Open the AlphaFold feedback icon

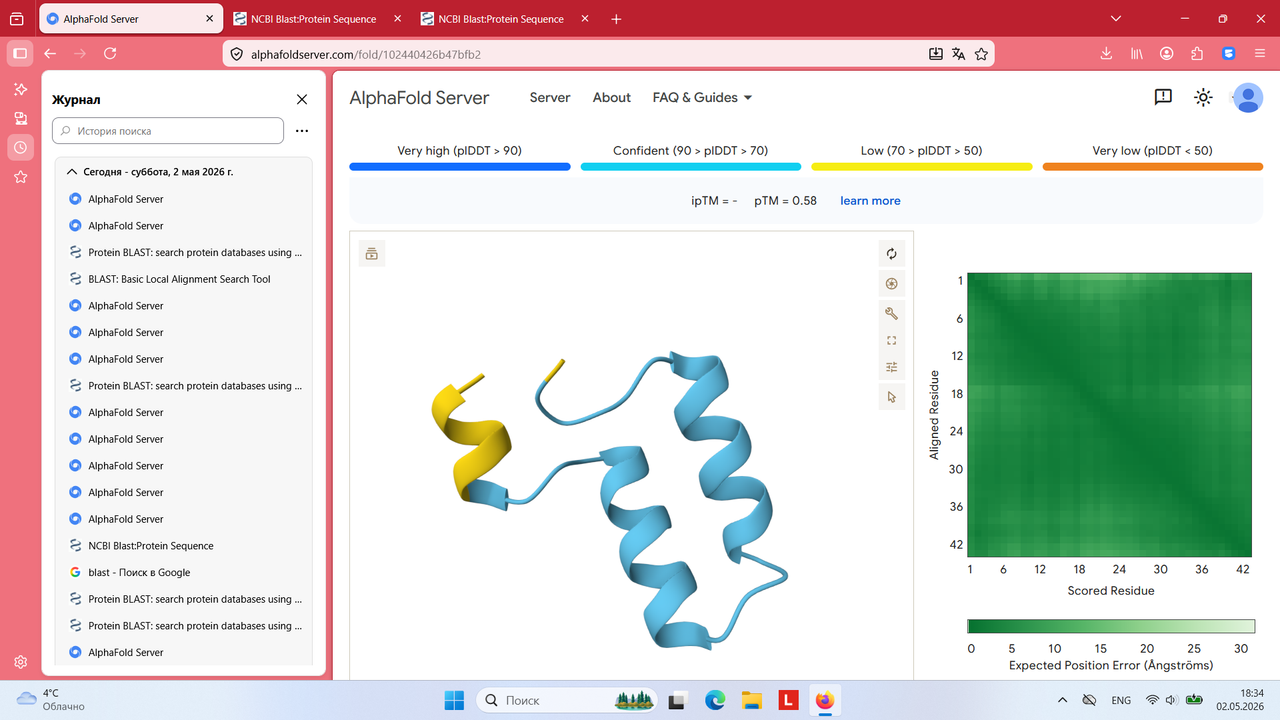[x=1163, y=97]
